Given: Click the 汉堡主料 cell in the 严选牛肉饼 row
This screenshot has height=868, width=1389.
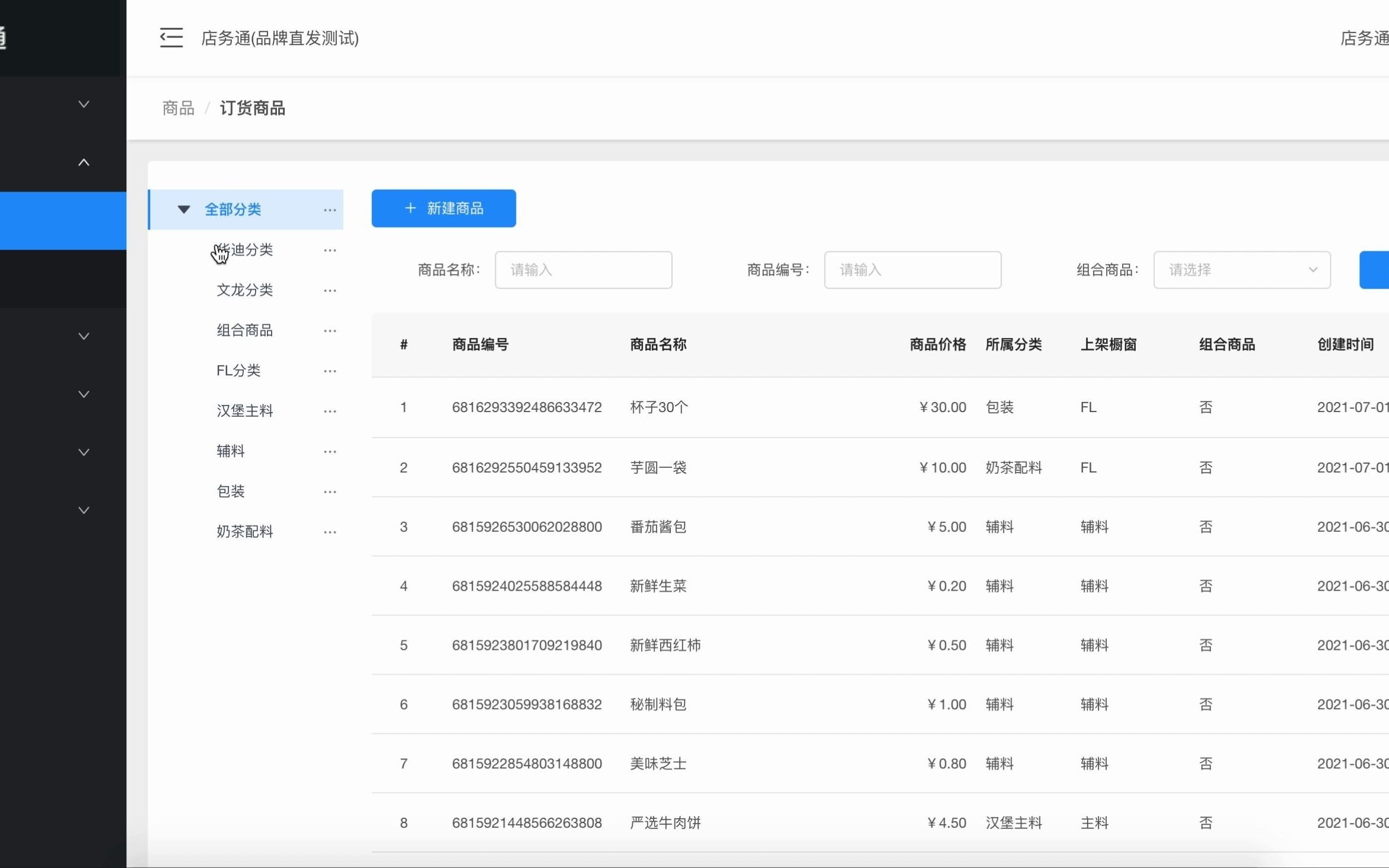Looking at the screenshot, I should (x=1014, y=823).
